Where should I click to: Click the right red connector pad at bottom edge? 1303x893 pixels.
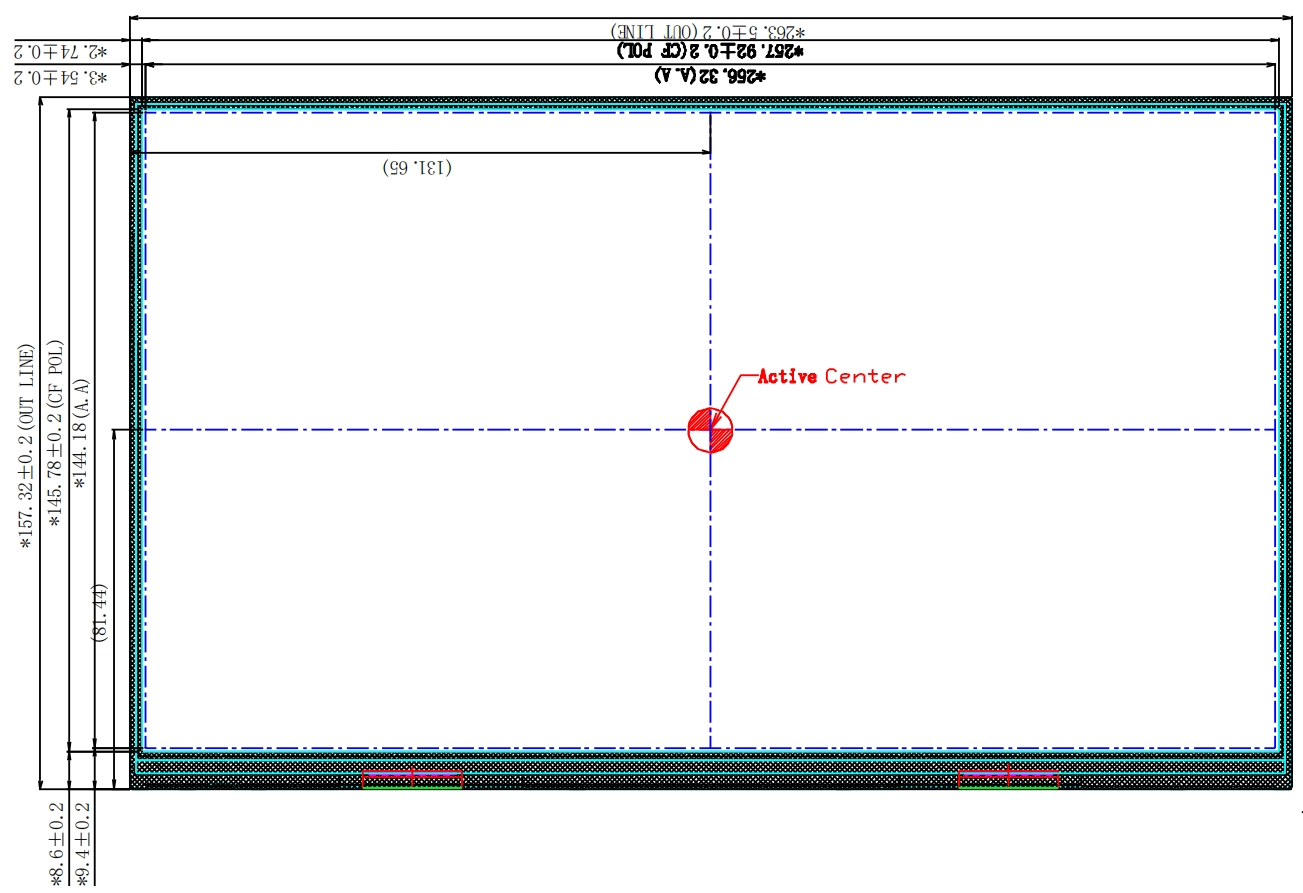1008,779
